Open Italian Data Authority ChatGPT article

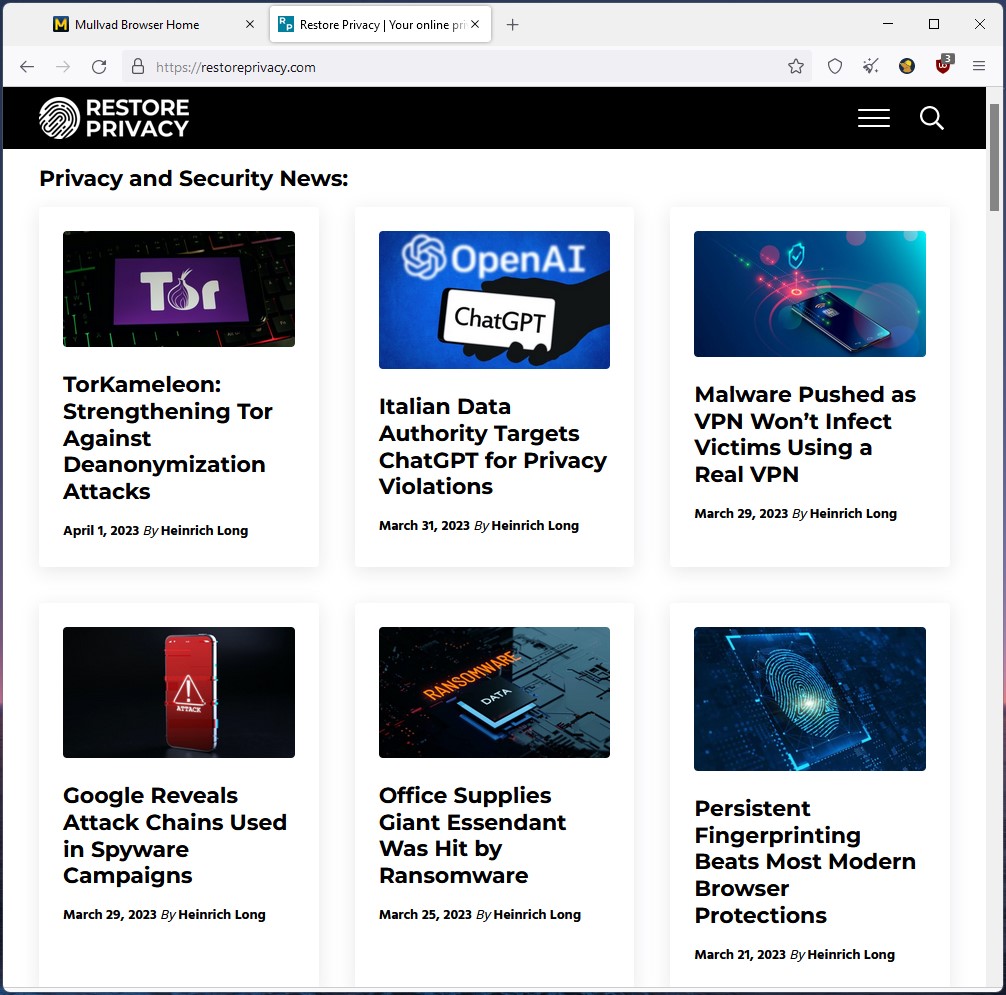pyautogui.click(x=493, y=446)
